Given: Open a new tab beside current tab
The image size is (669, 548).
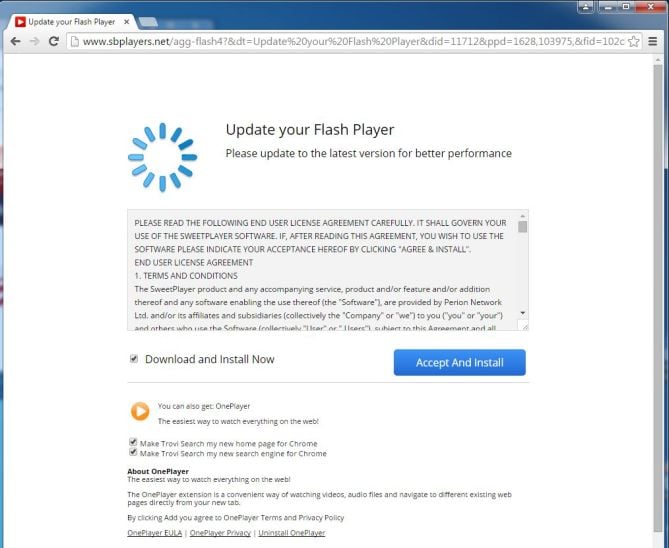Looking at the screenshot, I should (148, 22).
